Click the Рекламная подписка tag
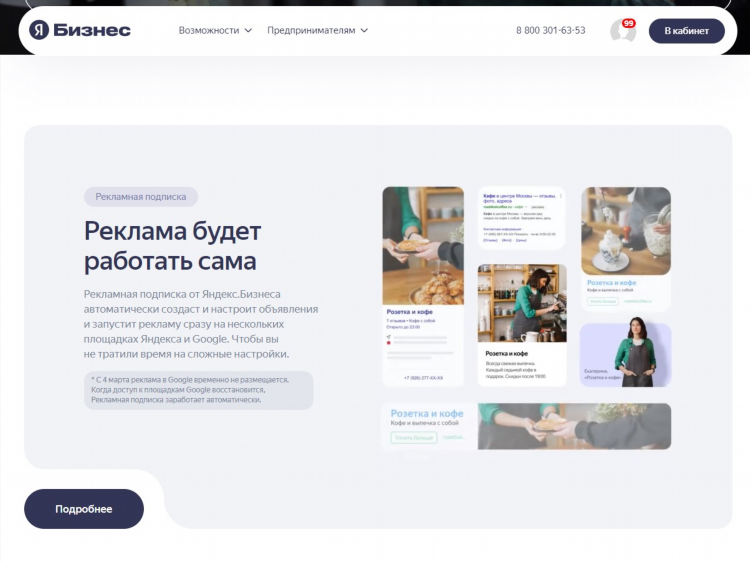Screen dimensions: 750x562 pos(141,197)
